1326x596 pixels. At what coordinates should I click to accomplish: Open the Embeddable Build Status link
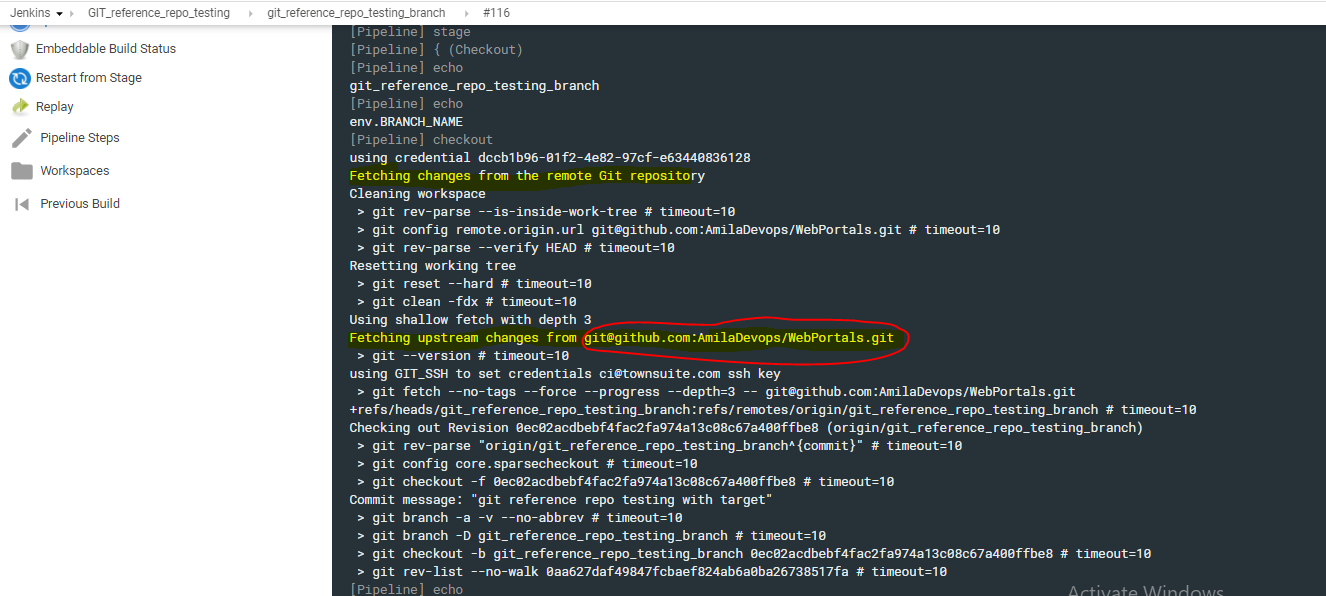coord(106,49)
